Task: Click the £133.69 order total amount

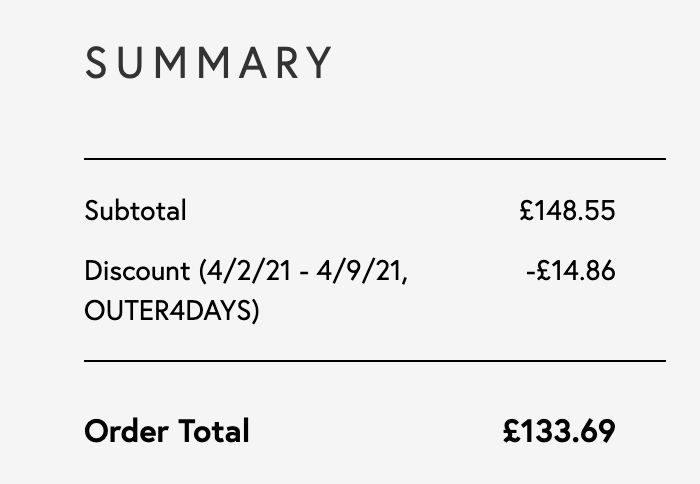Action: 559,431
